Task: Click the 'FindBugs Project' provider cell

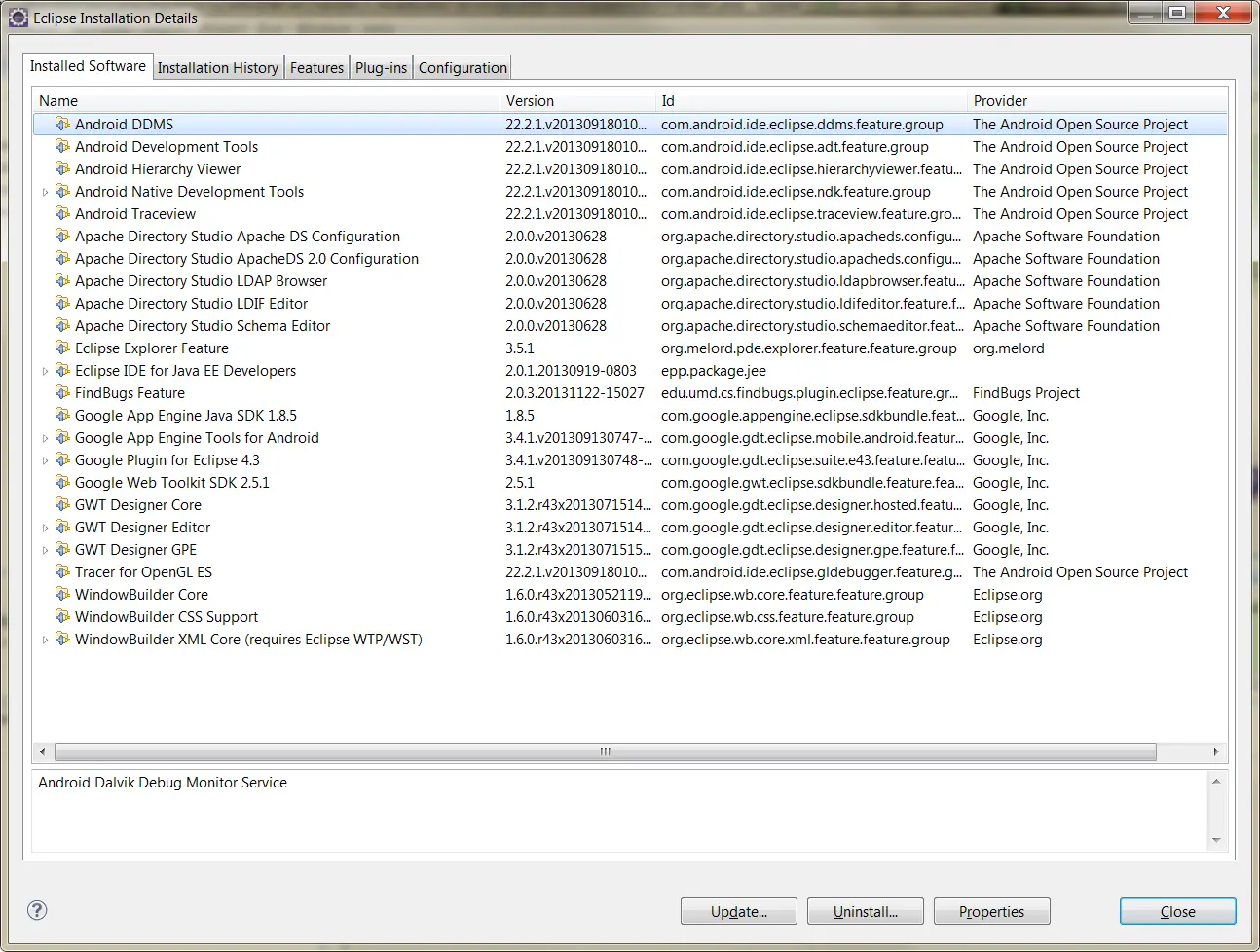Action: [1026, 392]
